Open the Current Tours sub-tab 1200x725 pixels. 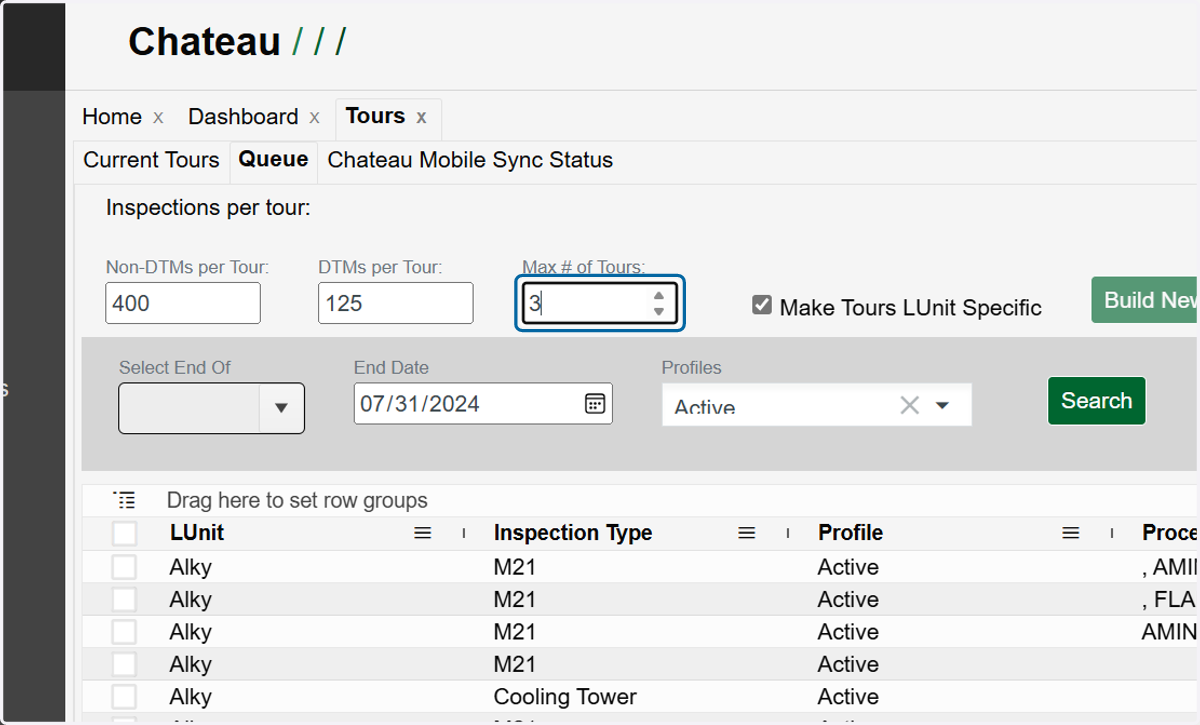pos(151,160)
